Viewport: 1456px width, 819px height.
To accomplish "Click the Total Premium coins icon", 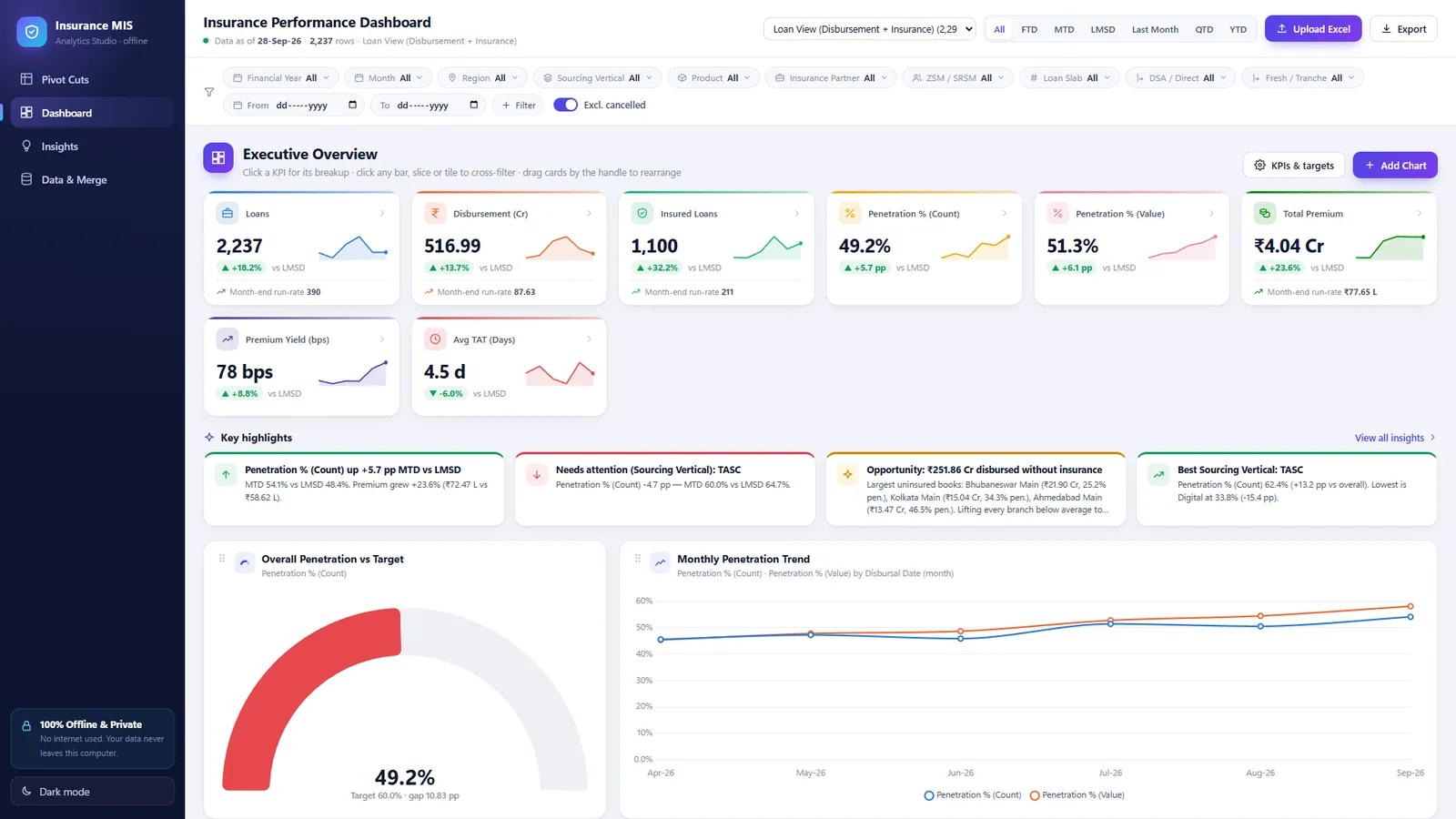I will coord(1265,213).
